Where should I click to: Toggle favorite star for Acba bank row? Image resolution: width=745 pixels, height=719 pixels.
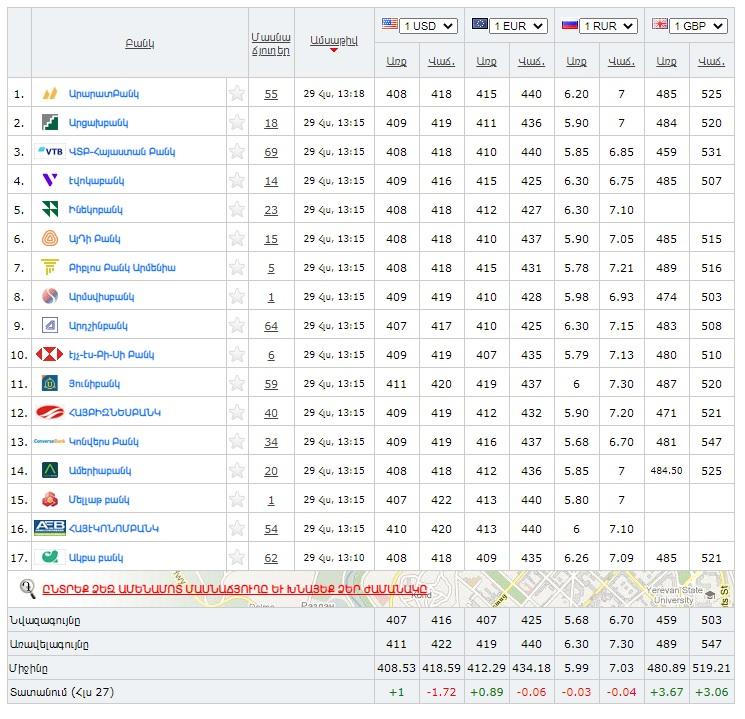point(237,558)
